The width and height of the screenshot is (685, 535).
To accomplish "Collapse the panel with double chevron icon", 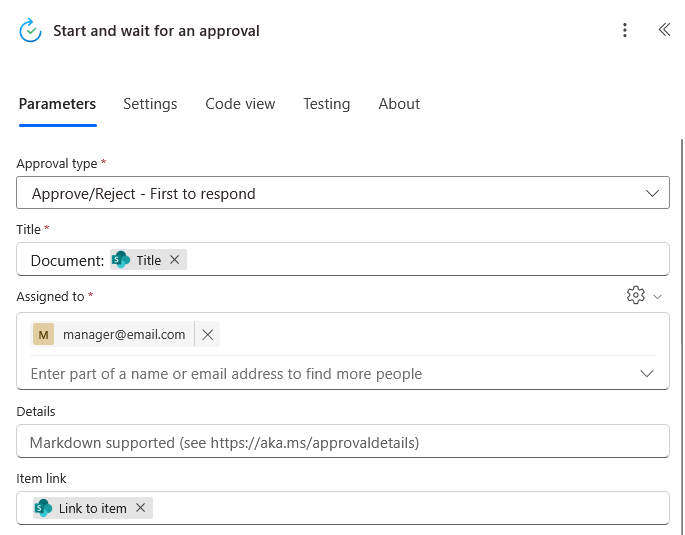I will (664, 30).
